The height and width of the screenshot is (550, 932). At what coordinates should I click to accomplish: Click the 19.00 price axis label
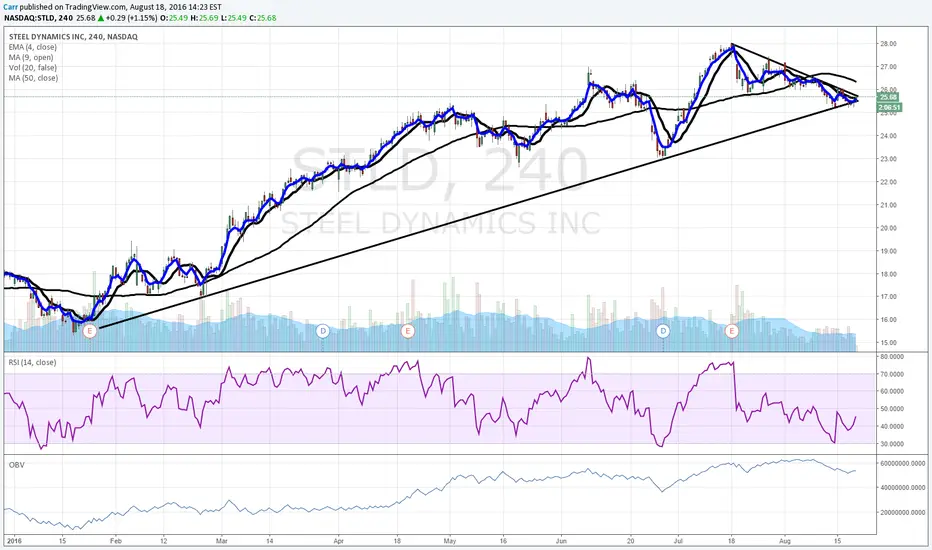coord(888,251)
